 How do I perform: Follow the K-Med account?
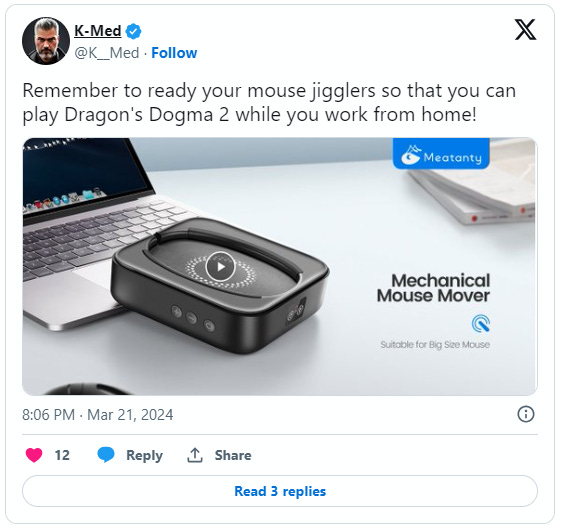click(x=174, y=53)
